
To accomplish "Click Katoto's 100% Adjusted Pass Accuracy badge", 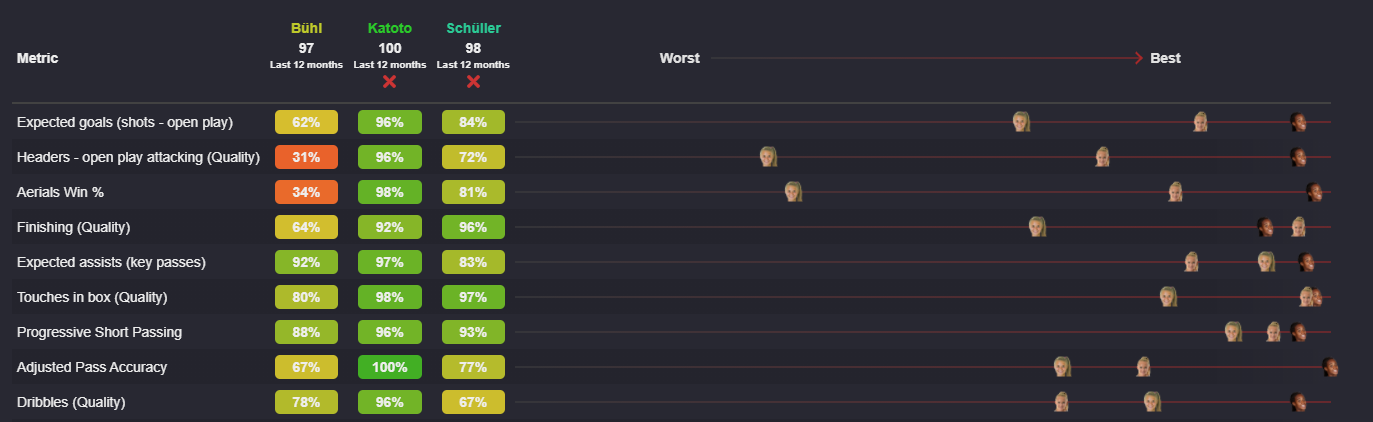I will [x=389, y=367].
